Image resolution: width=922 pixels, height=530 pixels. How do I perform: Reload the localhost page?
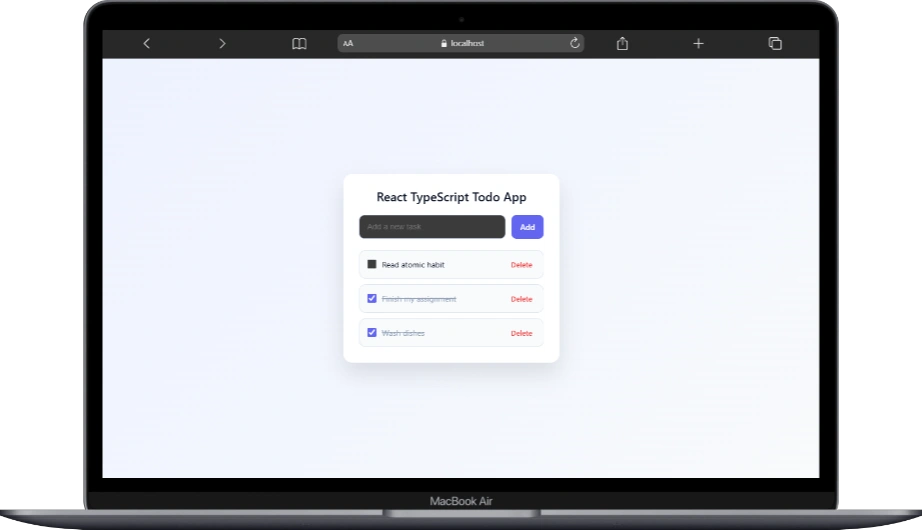574,43
